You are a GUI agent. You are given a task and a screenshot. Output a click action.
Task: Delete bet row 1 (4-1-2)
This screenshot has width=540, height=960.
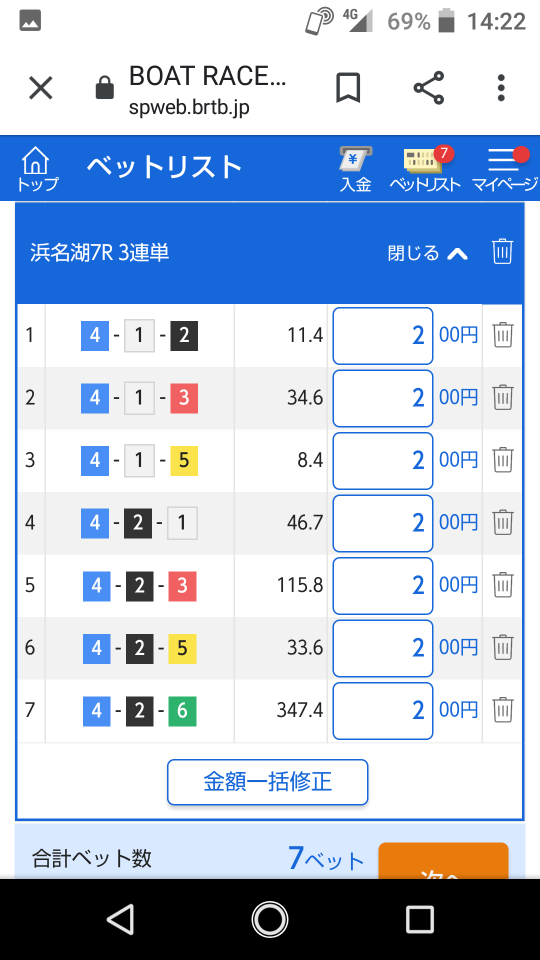(503, 336)
